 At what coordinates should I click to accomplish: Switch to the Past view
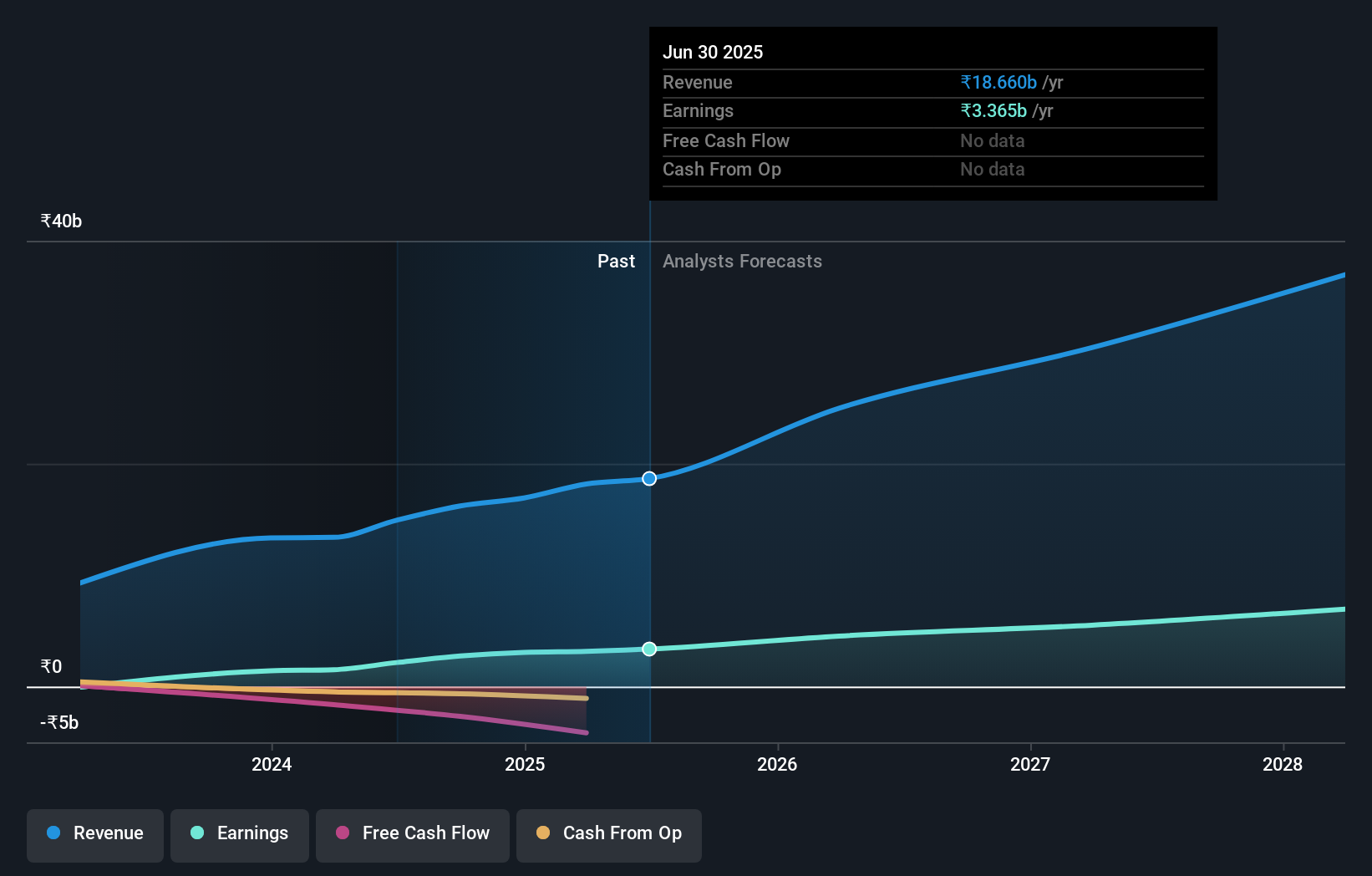[x=616, y=261]
